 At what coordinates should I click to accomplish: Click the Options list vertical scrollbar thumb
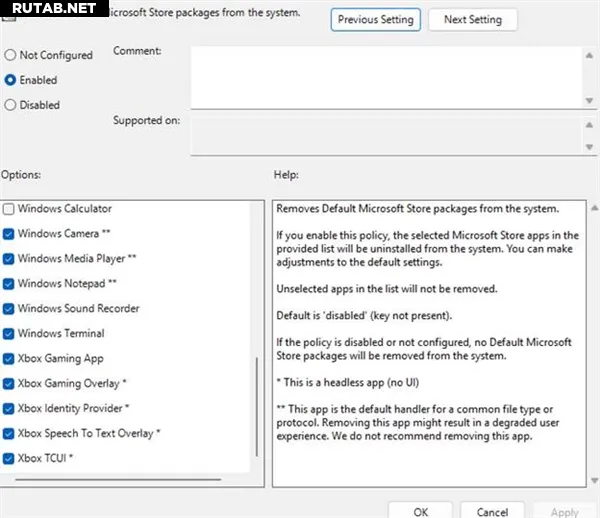(256, 407)
